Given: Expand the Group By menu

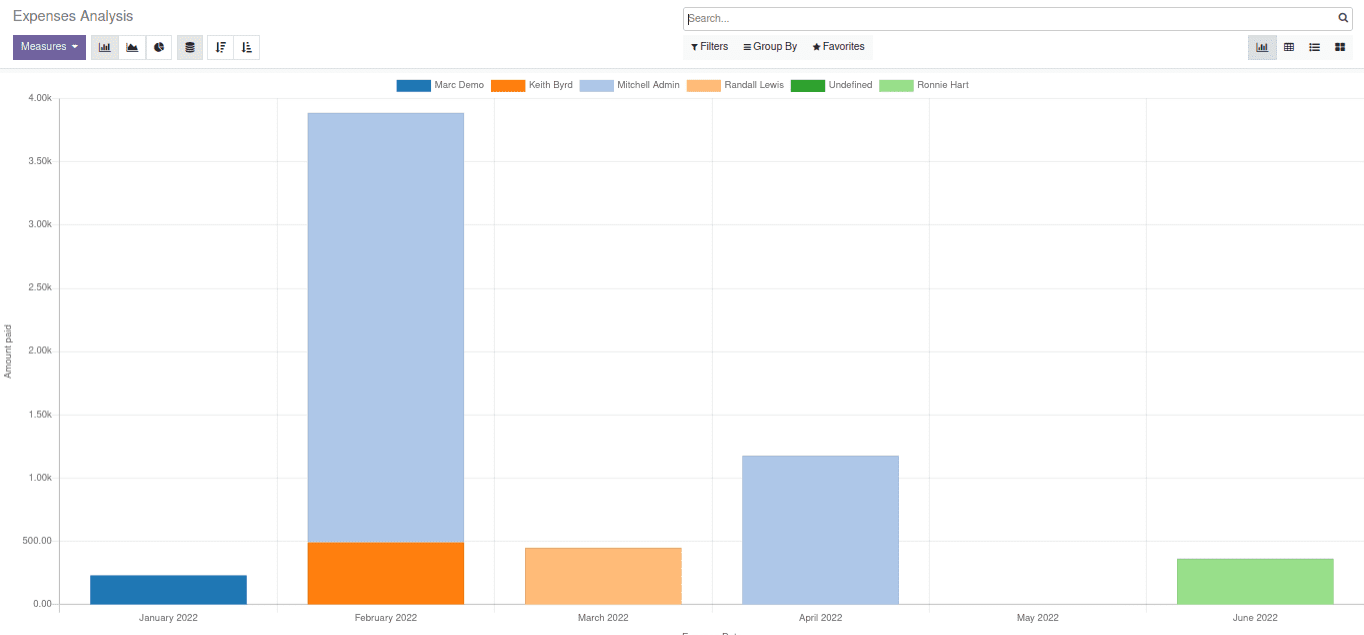Looking at the screenshot, I should (x=770, y=47).
